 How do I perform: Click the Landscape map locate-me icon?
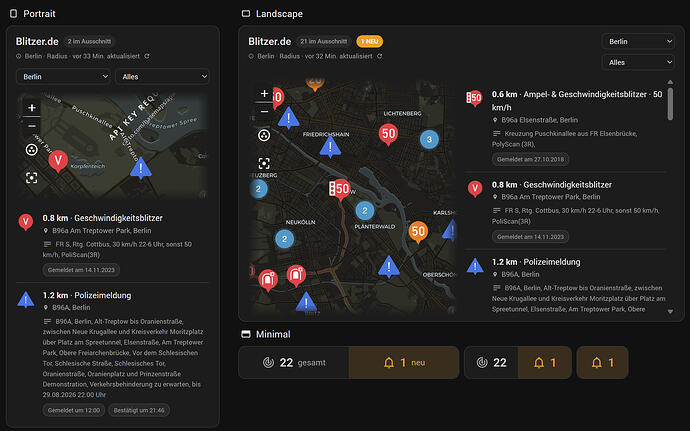click(x=264, y=136)
